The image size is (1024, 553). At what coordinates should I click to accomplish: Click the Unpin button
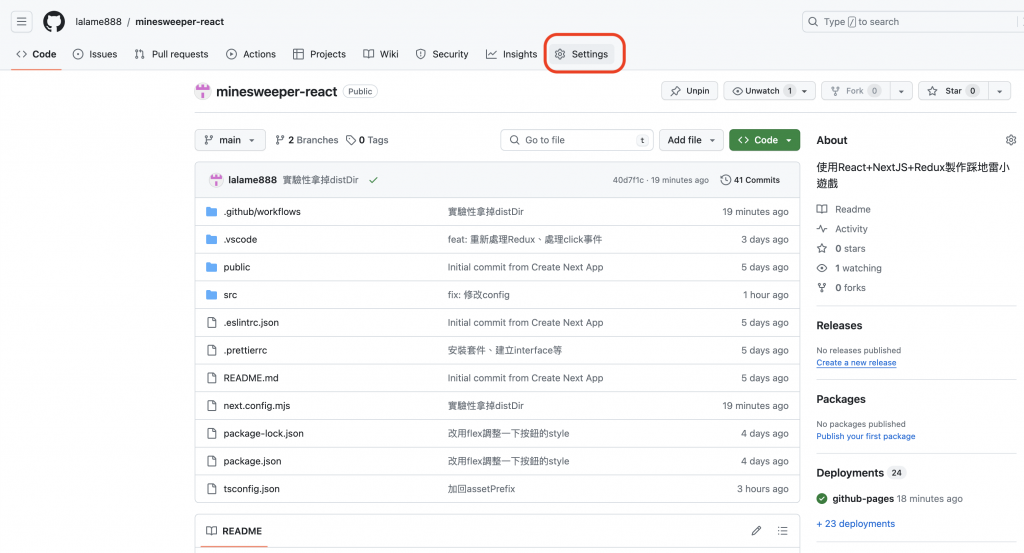click(x=690, y=91)
